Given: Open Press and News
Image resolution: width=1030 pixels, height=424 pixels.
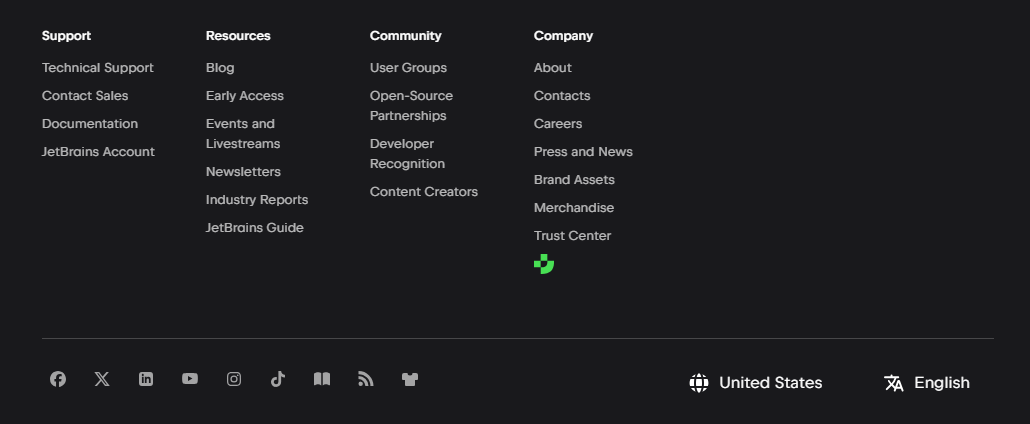Looking at the screenshot, I should 583,152.
